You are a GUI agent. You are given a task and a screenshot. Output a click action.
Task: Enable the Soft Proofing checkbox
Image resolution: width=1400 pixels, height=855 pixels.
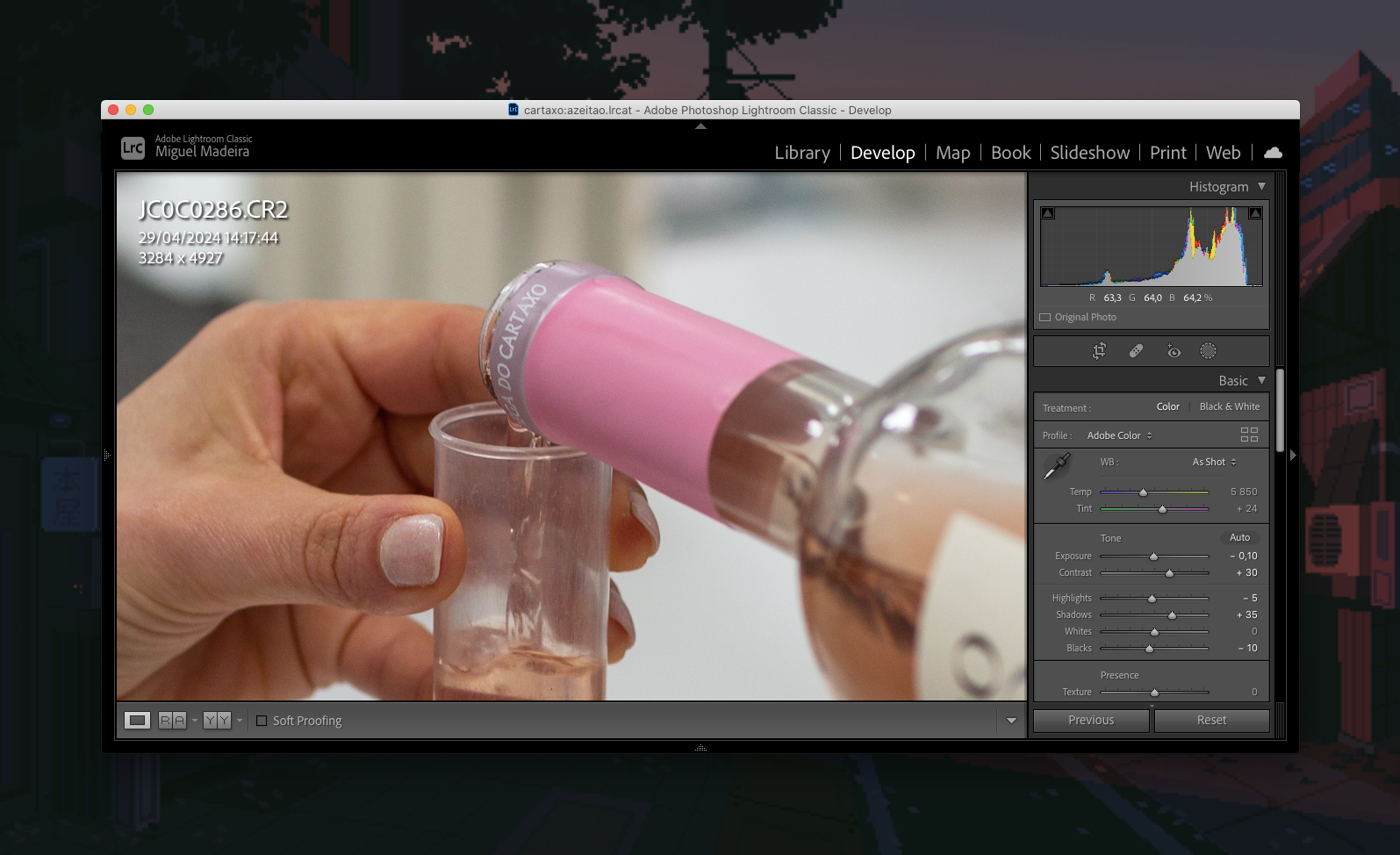(x=262, y=721)
